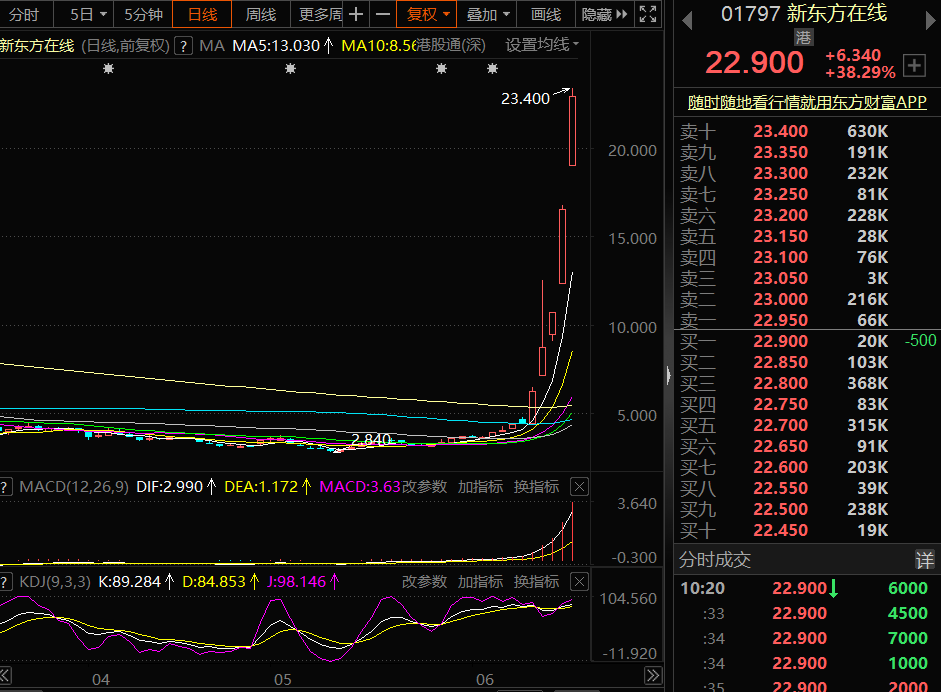Click the 2.840 low price label

click(370, 440)
